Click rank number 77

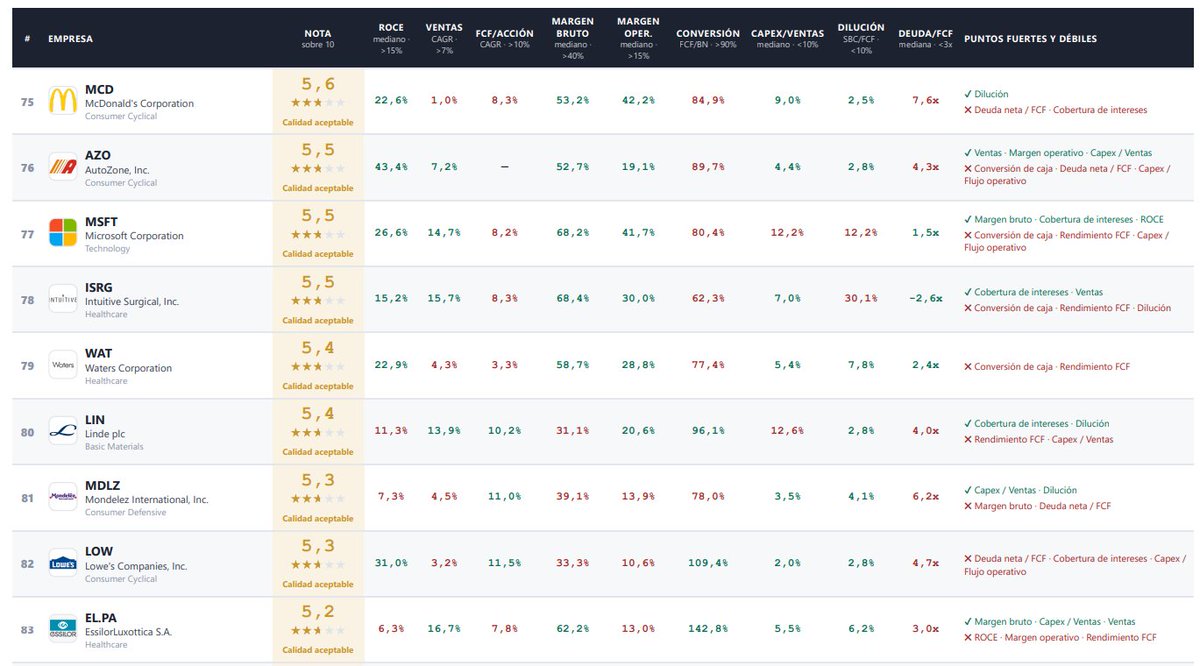(27, 232)
